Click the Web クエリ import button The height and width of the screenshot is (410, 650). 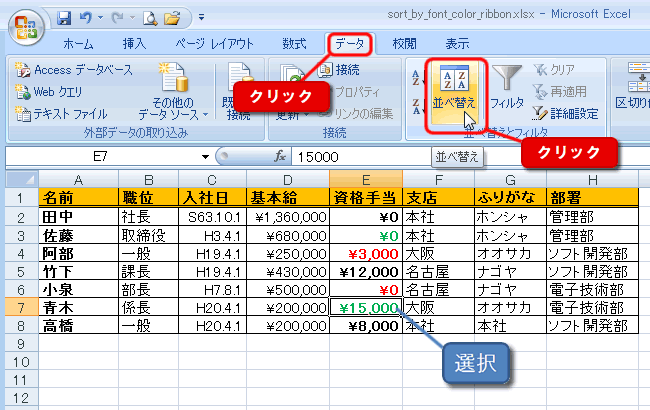[49, 92]
